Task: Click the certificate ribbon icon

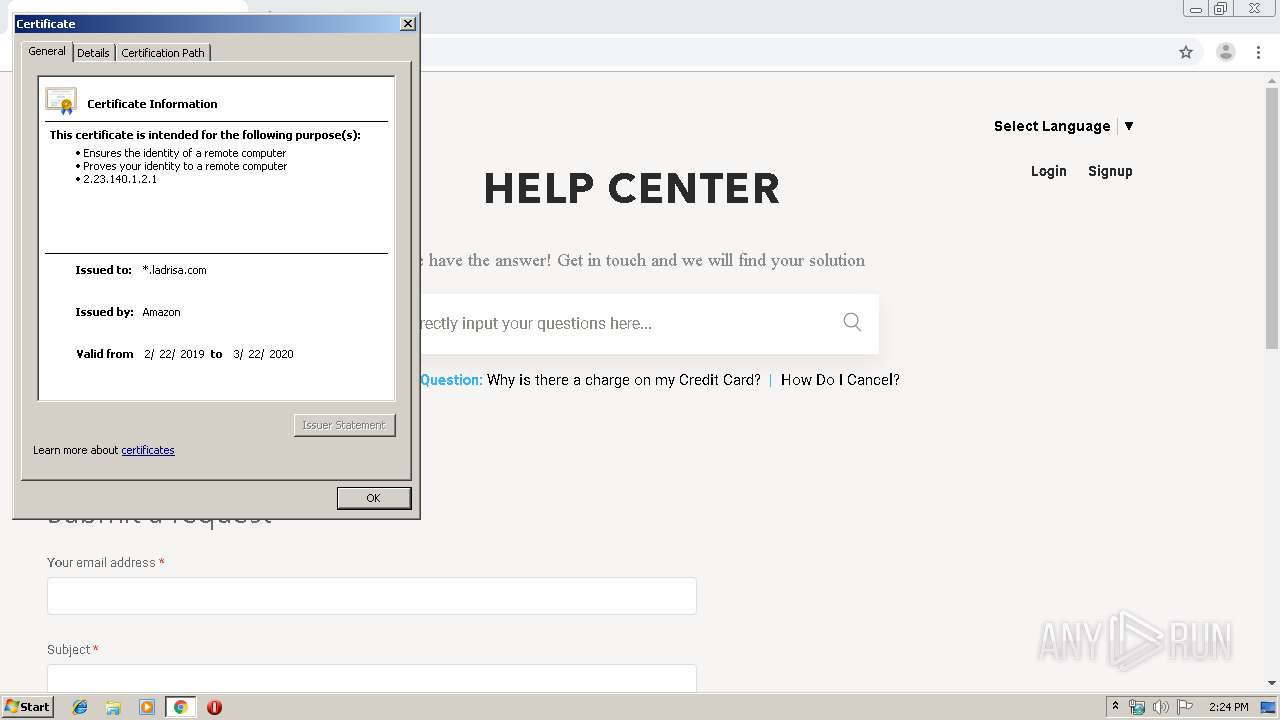Action: coord(61,101)
